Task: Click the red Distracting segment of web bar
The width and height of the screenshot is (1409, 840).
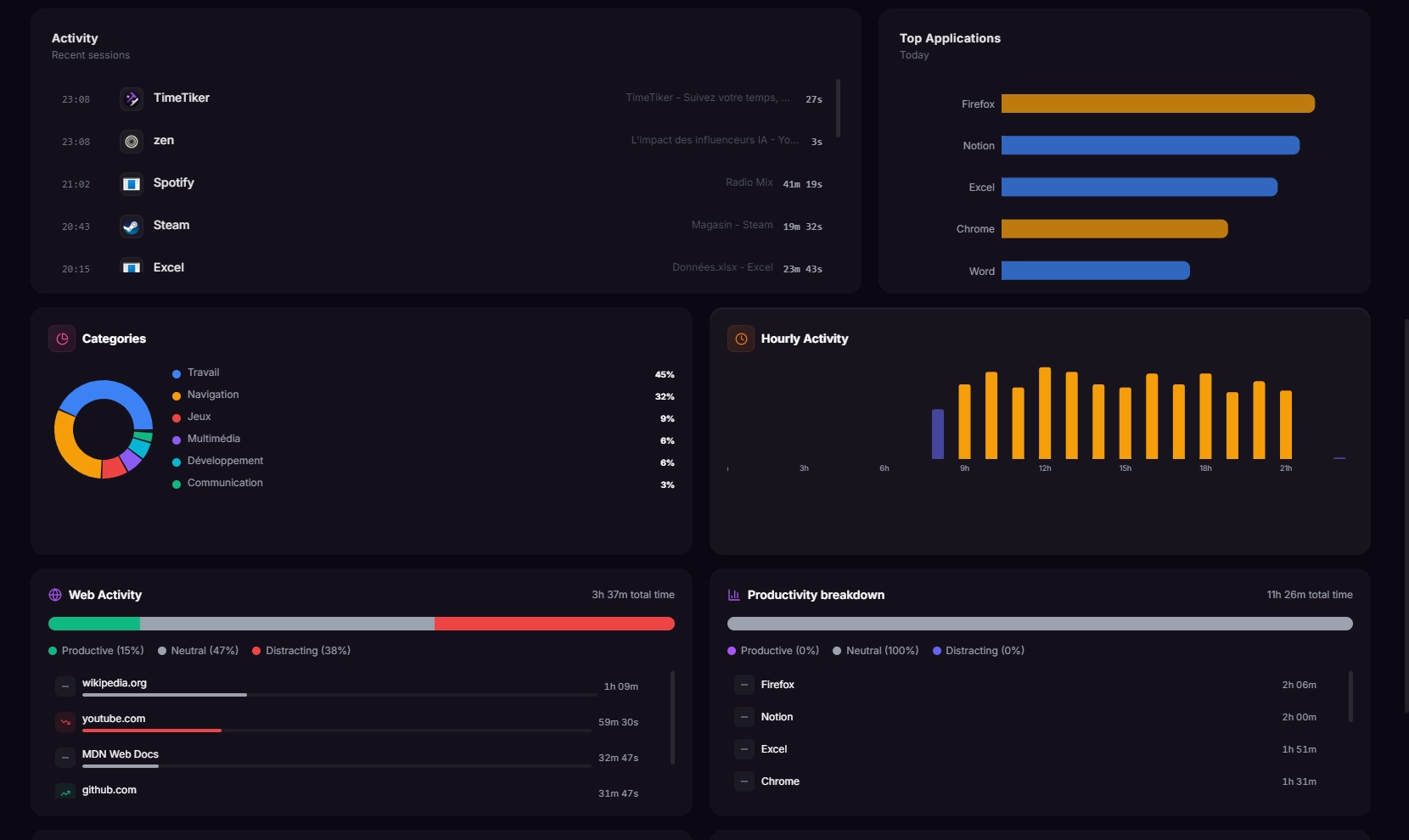Action: point(554,624)
